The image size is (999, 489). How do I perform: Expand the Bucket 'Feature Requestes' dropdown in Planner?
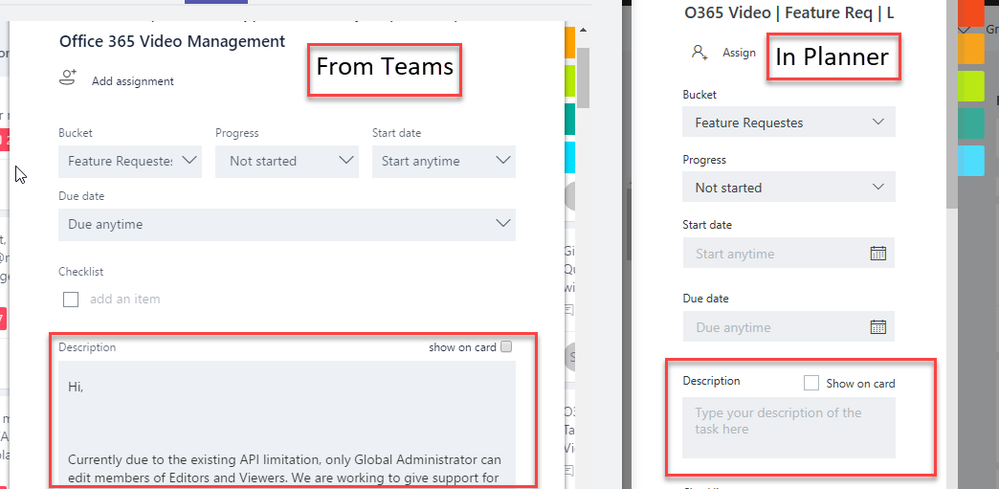[789, 122]
